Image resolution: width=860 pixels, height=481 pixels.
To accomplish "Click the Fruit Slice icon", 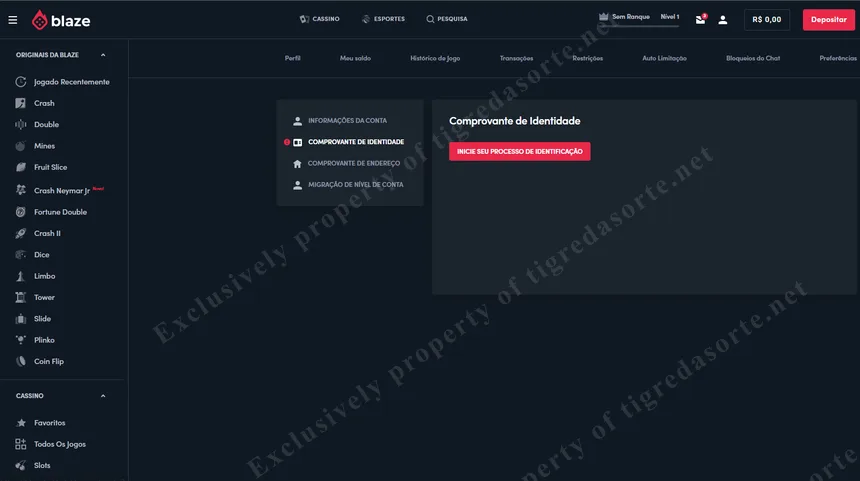I will click(21, 167).
